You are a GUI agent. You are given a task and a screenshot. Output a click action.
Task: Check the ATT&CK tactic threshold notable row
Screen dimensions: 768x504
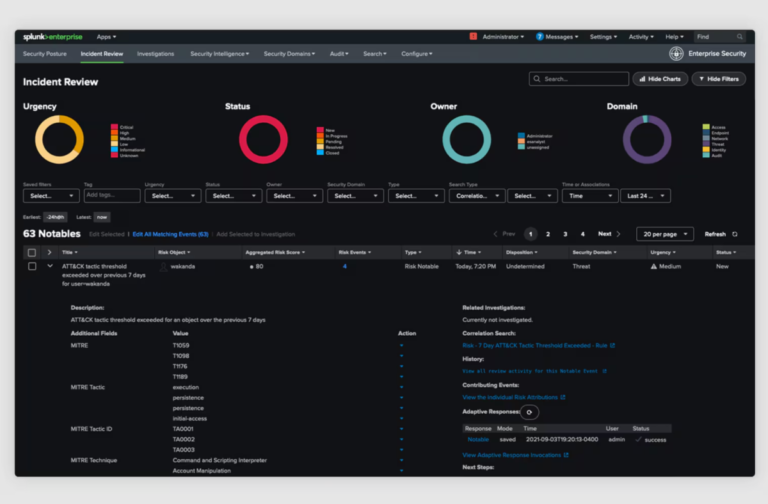[32, 266]
